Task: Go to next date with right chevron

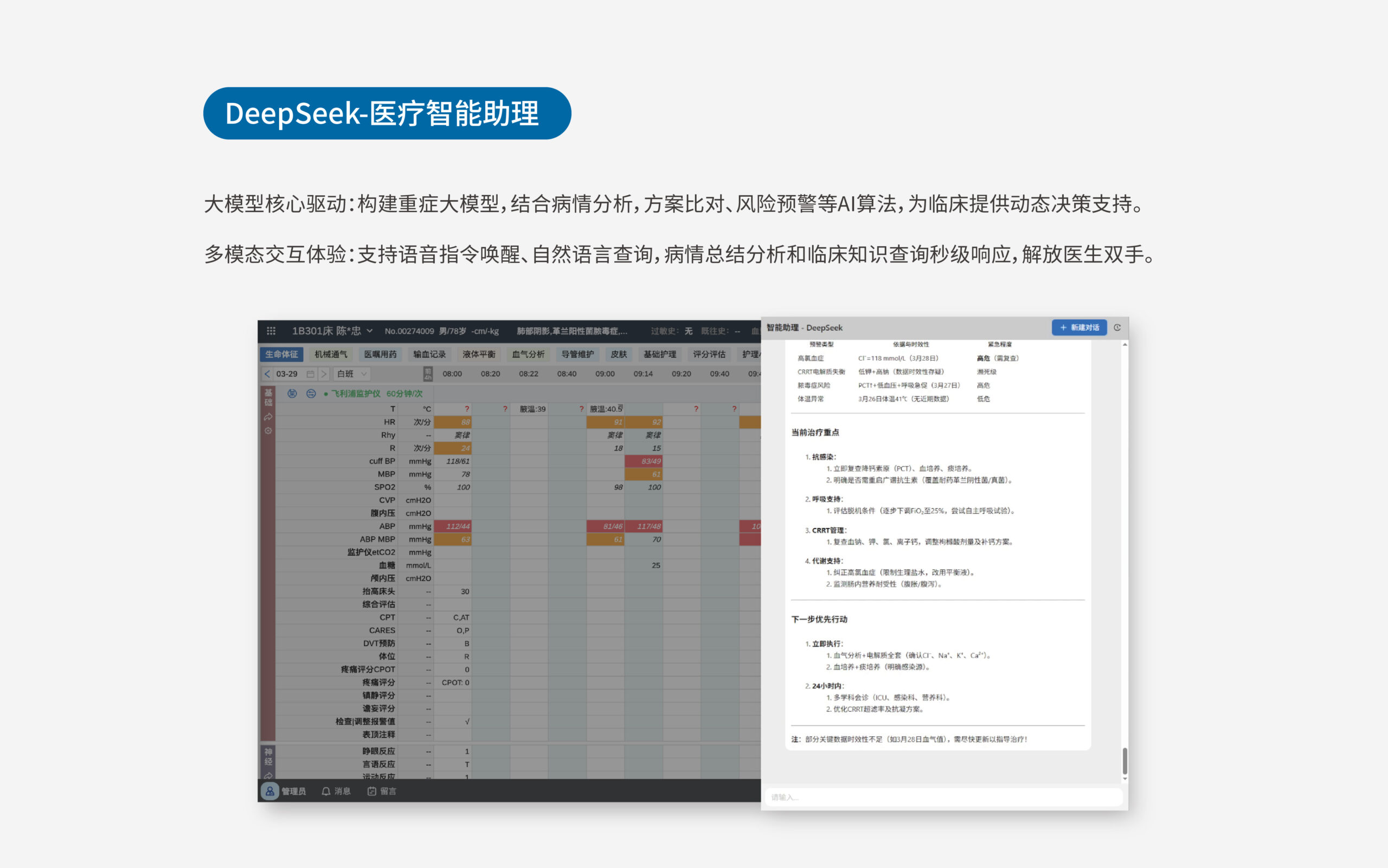Action: click(324, 374)
